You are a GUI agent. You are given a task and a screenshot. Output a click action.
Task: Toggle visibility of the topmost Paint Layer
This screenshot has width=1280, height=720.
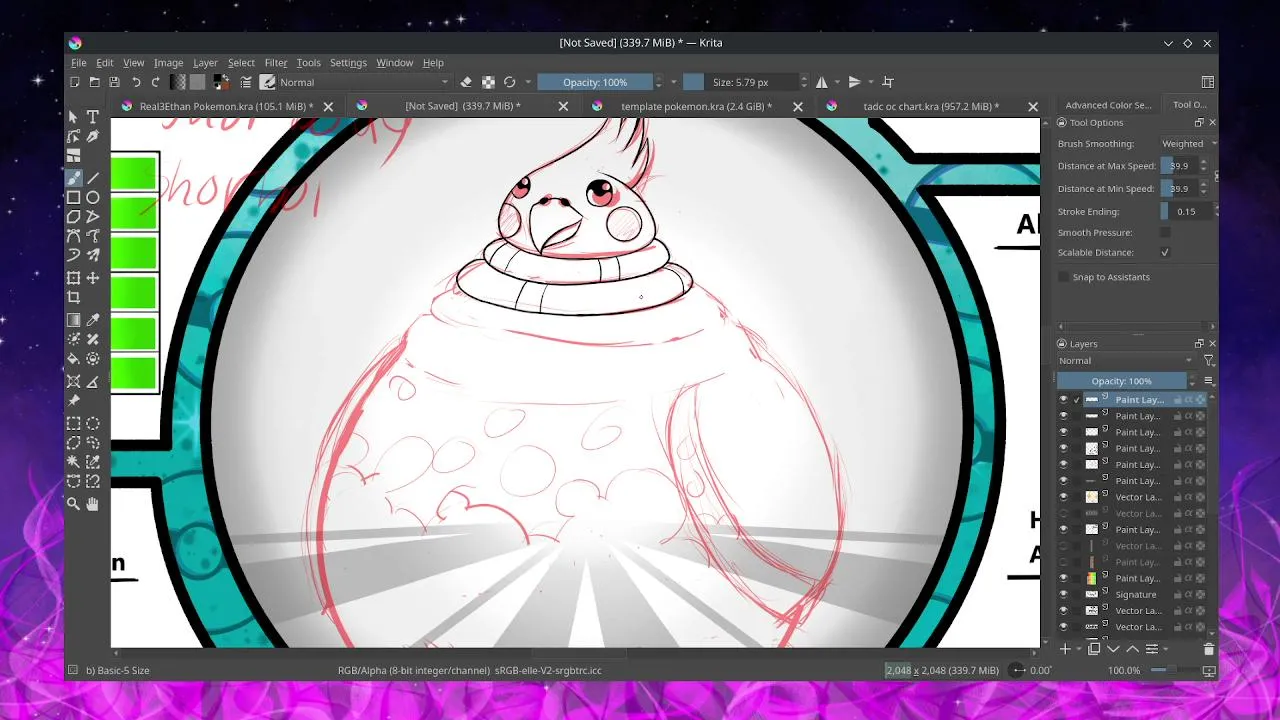coord(1063,400)
